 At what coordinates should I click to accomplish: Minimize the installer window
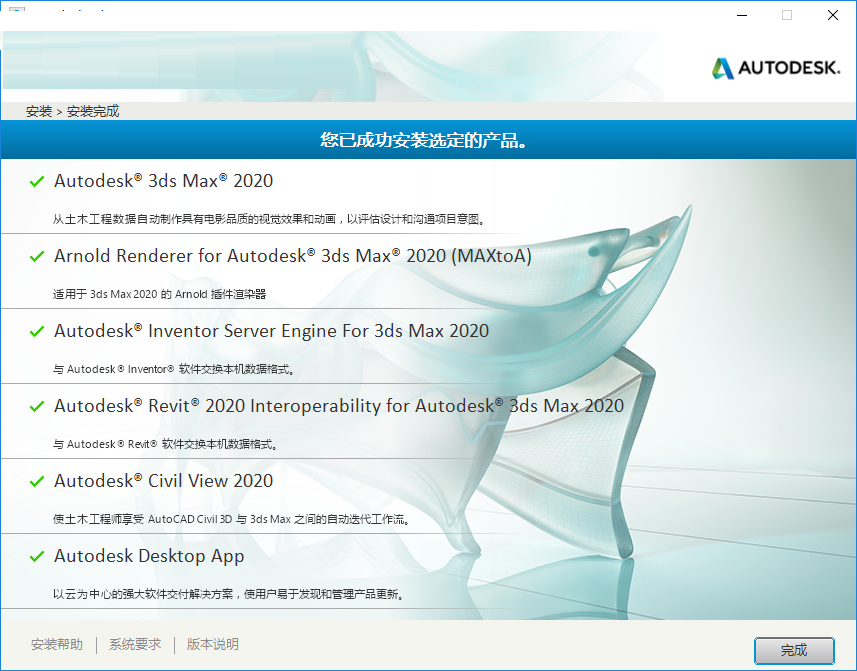pos(741,15)
